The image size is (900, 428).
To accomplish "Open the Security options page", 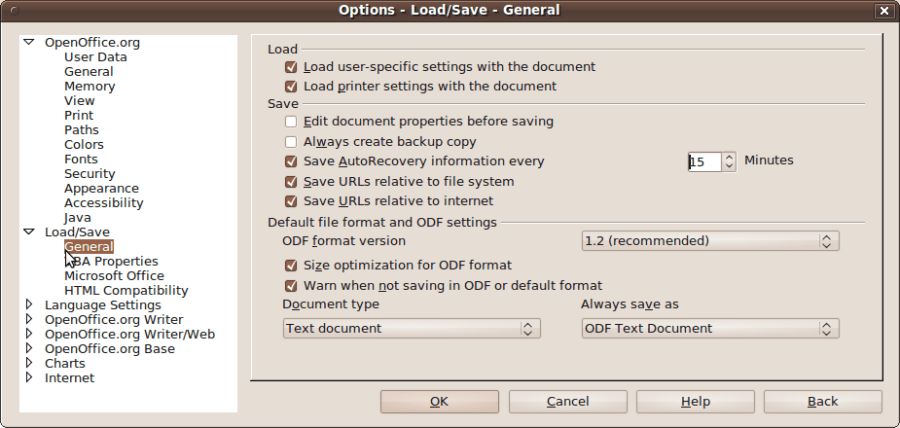I will point(90,174).
